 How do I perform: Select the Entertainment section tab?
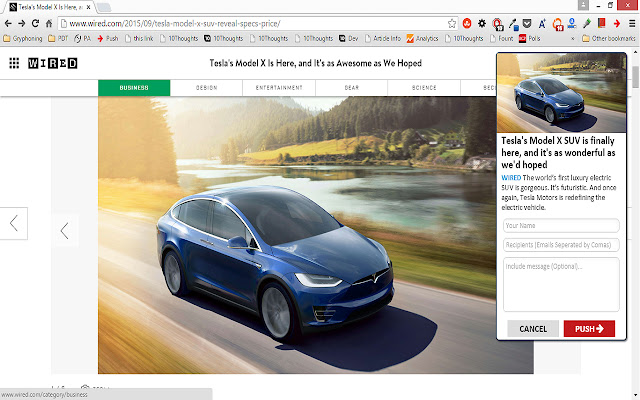(x=279, y=88)
